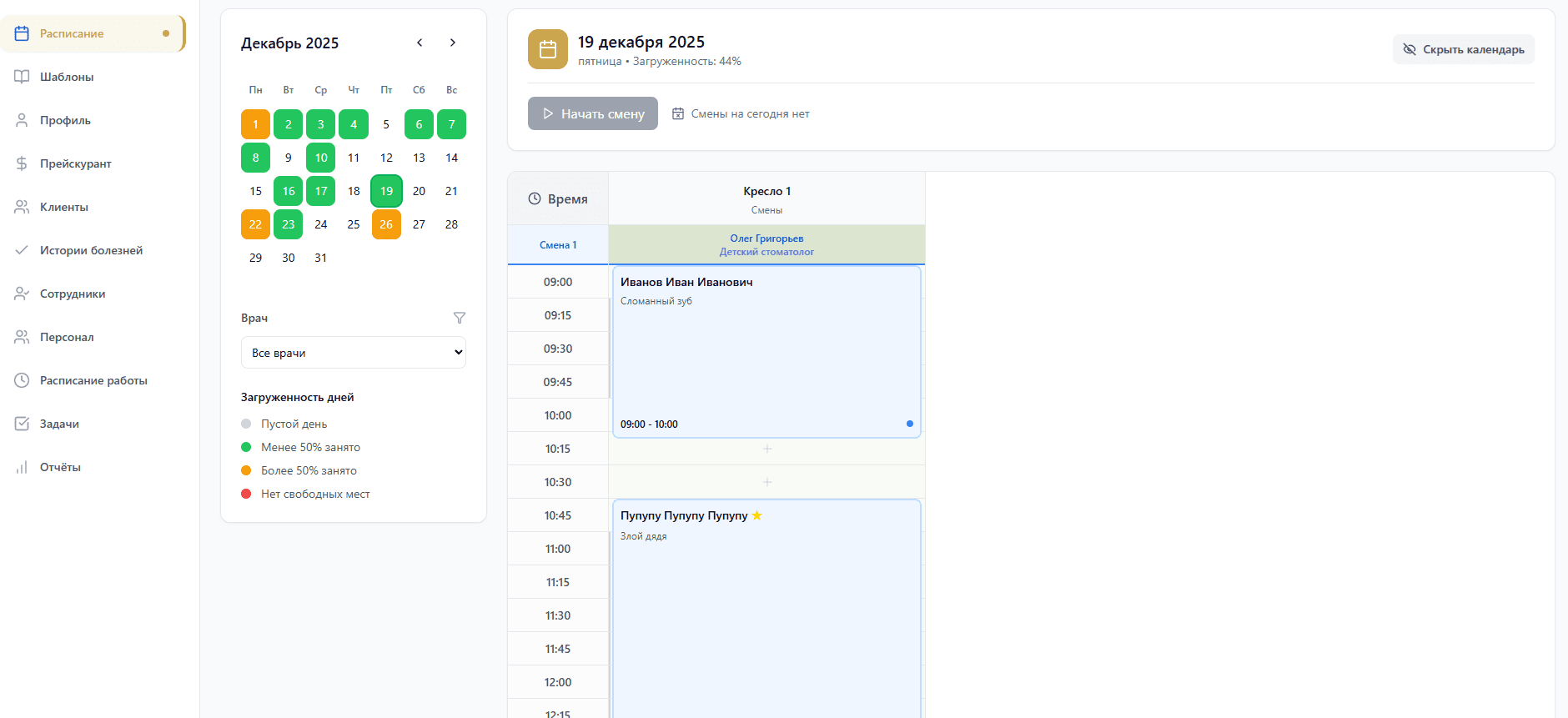Open Клиенты in the sidebar

click(64, 207)
